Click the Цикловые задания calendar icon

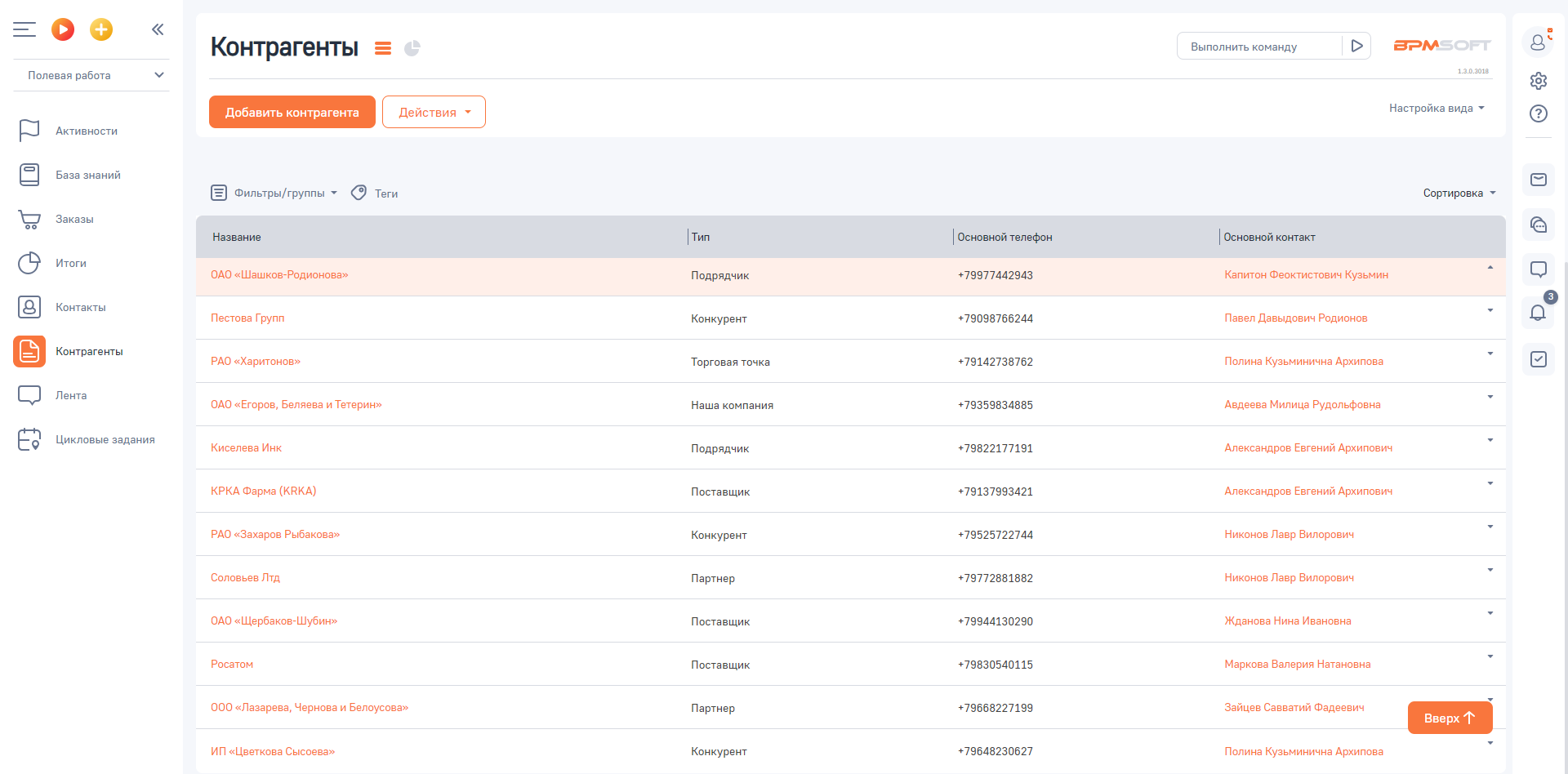click(29, 439)
